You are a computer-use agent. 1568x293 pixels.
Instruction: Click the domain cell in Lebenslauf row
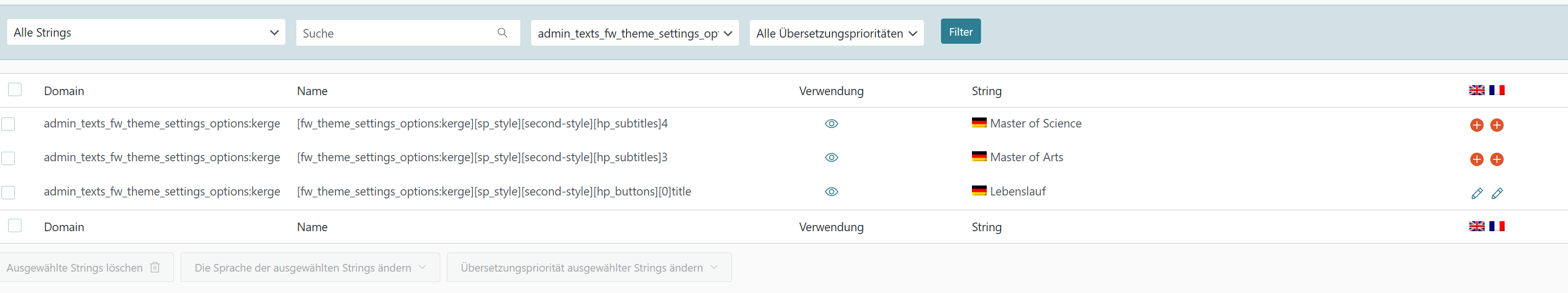(x=162, y=192)
